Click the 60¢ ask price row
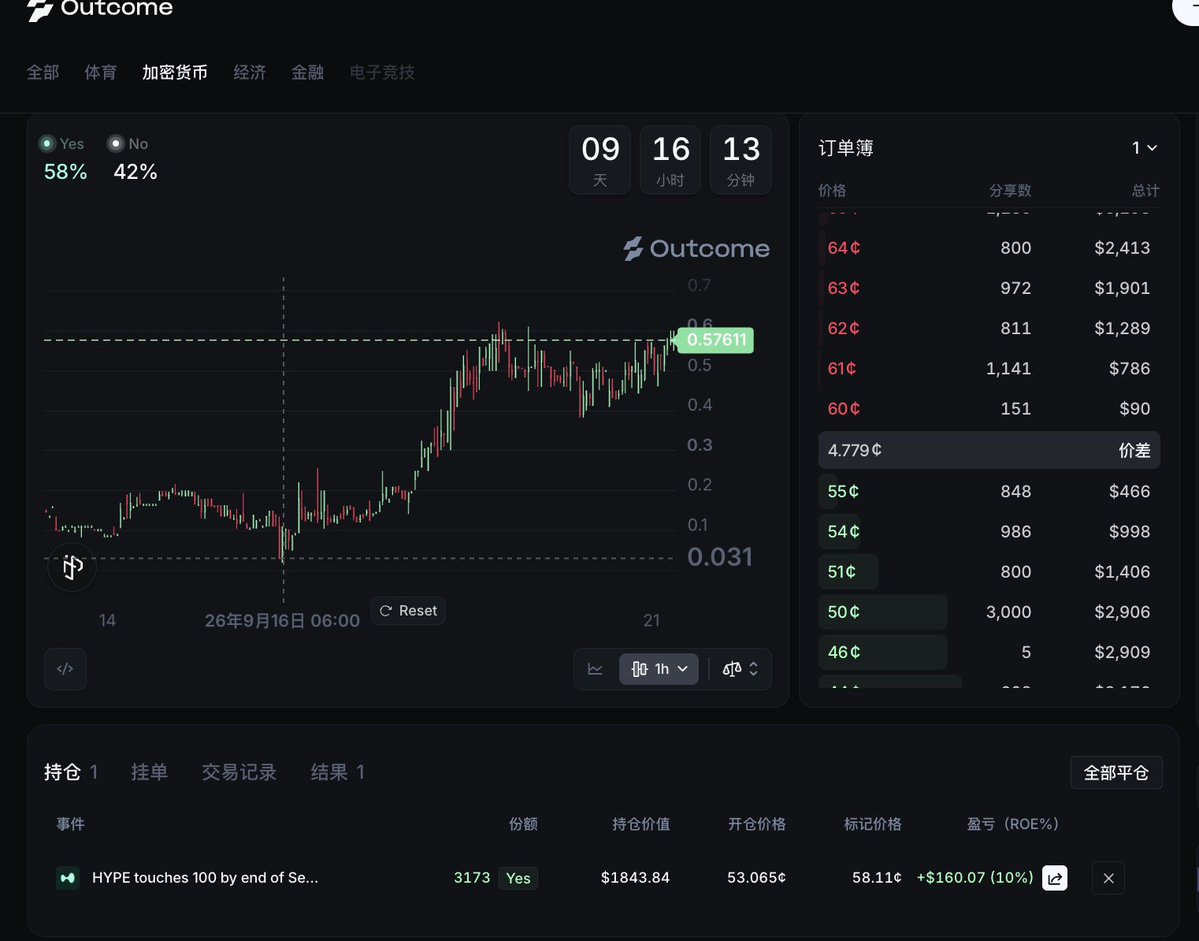 (989, 409)
